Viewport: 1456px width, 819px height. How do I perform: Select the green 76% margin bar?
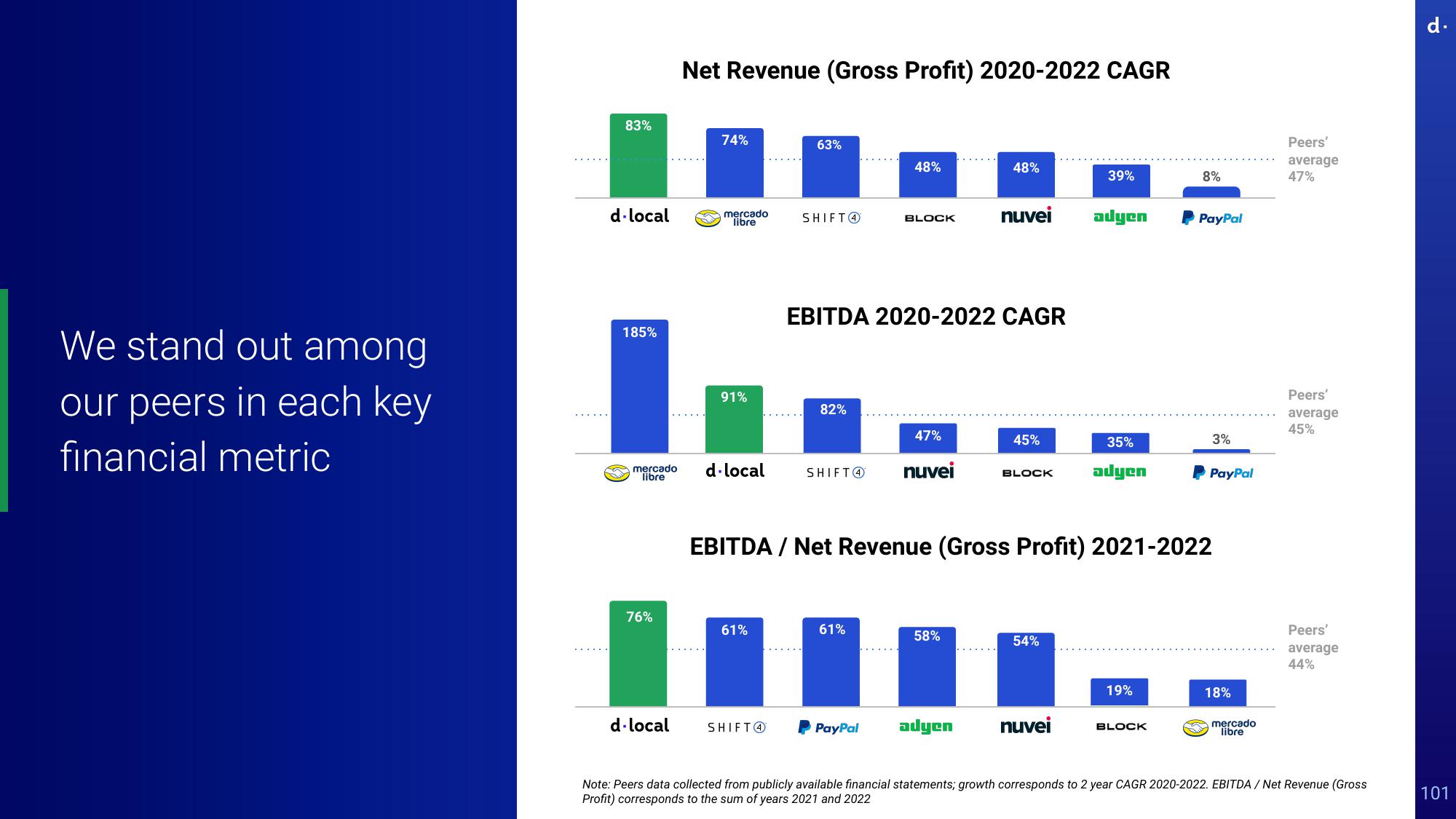tap(638, 653)
